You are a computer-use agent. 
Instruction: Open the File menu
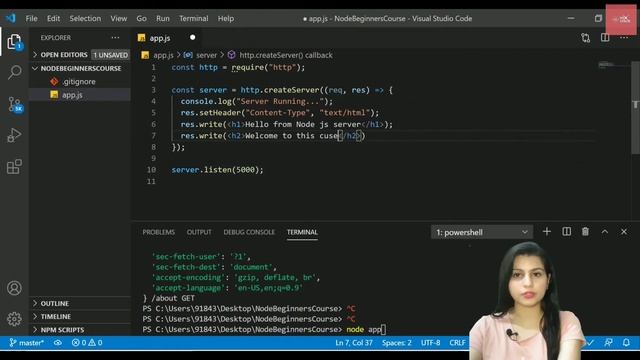point(31,18)
